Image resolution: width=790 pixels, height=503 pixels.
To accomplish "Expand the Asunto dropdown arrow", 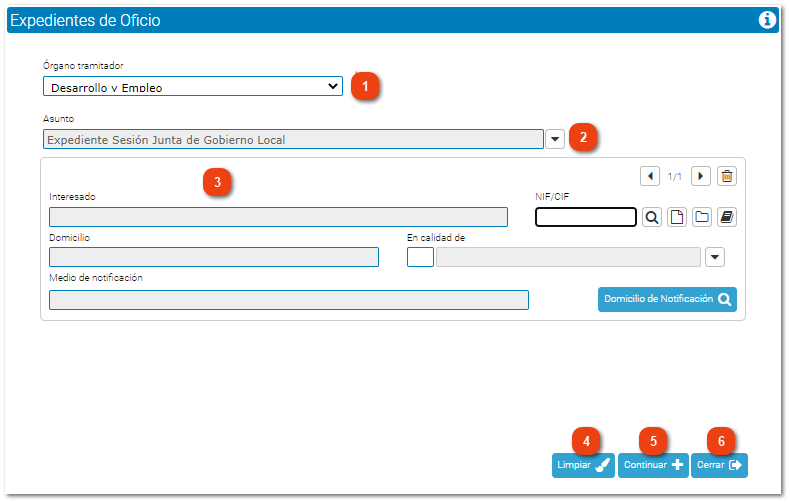I will pos(555,139).
